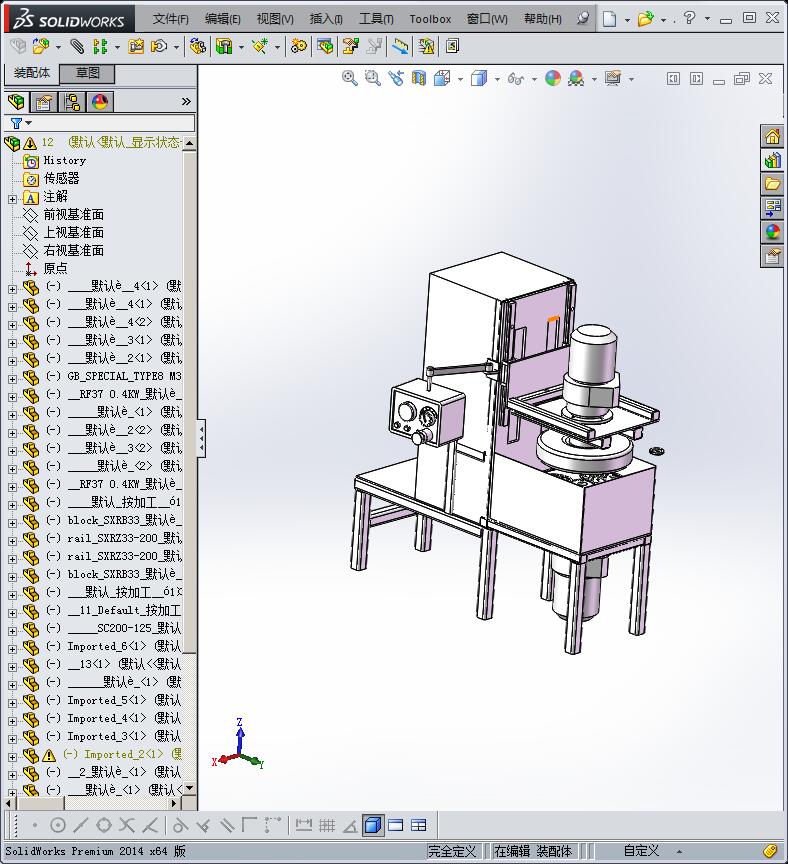Switch to the 草图 tab
This screenshot has height=864, width=788.
[x=88, y=73]
